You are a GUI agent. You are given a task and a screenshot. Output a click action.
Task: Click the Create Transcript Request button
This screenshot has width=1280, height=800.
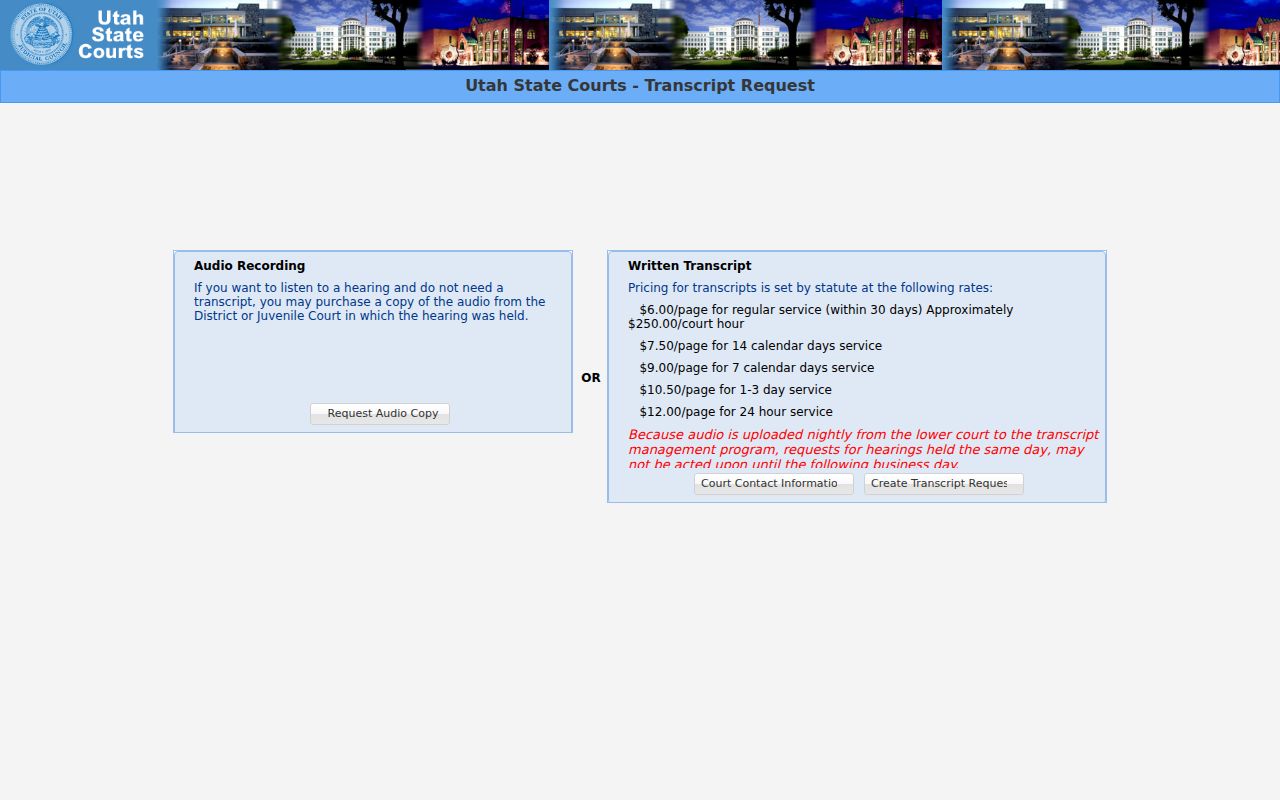tap(944, 484)
